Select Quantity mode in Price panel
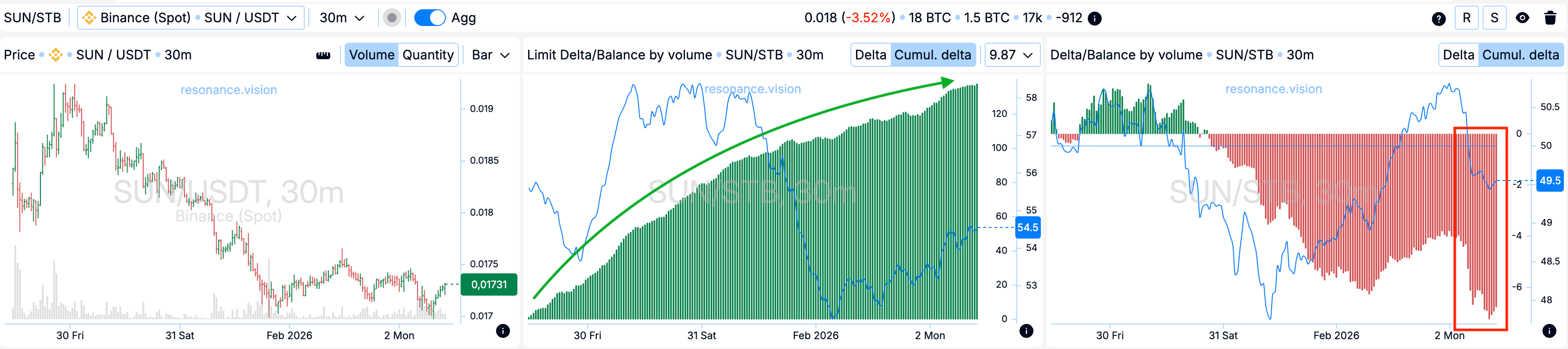This screenshot has width=1568, height=349. coord(428,55)
